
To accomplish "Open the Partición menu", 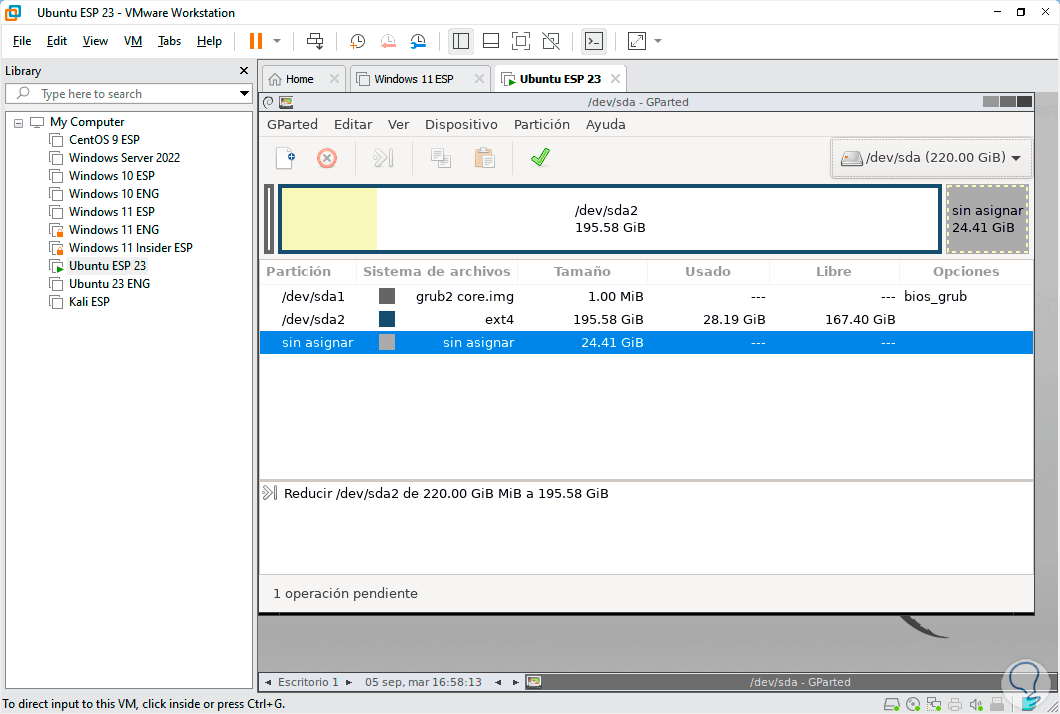I will (x=541, y=124).
